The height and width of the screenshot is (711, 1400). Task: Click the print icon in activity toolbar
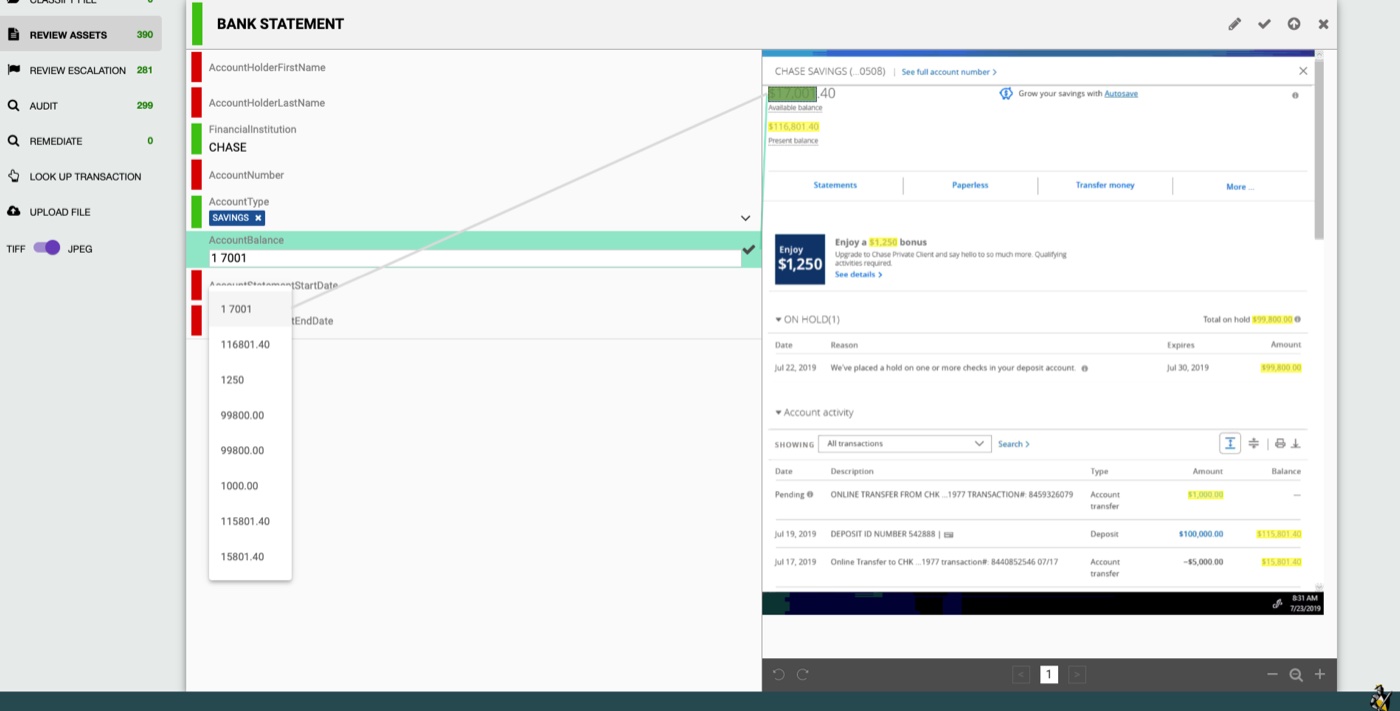[x=1280, y=443]
